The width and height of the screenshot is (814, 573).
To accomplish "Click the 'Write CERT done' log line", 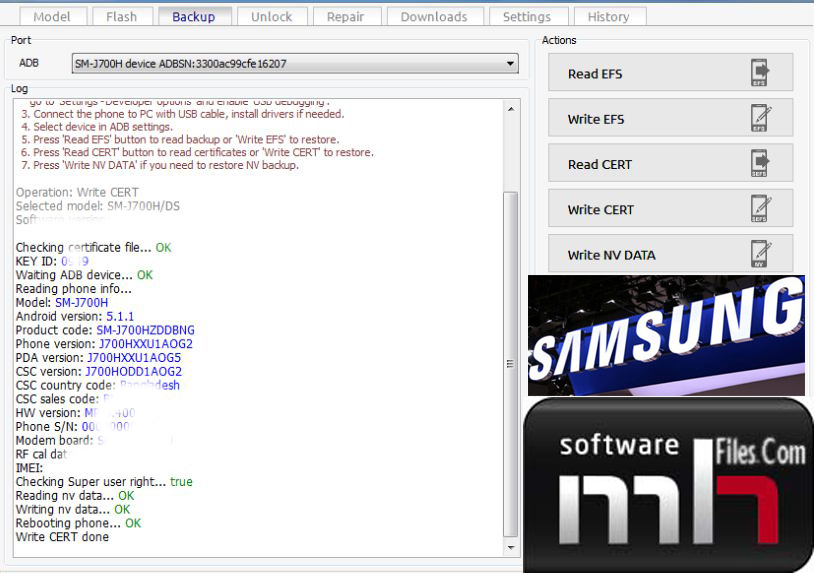I will (62, 537).
